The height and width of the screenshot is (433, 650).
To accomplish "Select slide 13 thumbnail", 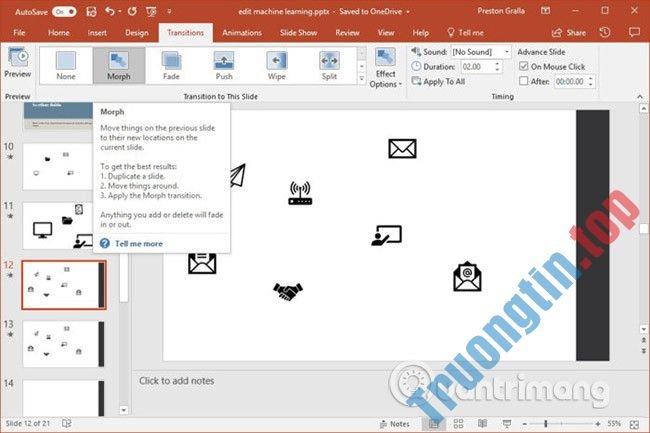I will (64, 344).
